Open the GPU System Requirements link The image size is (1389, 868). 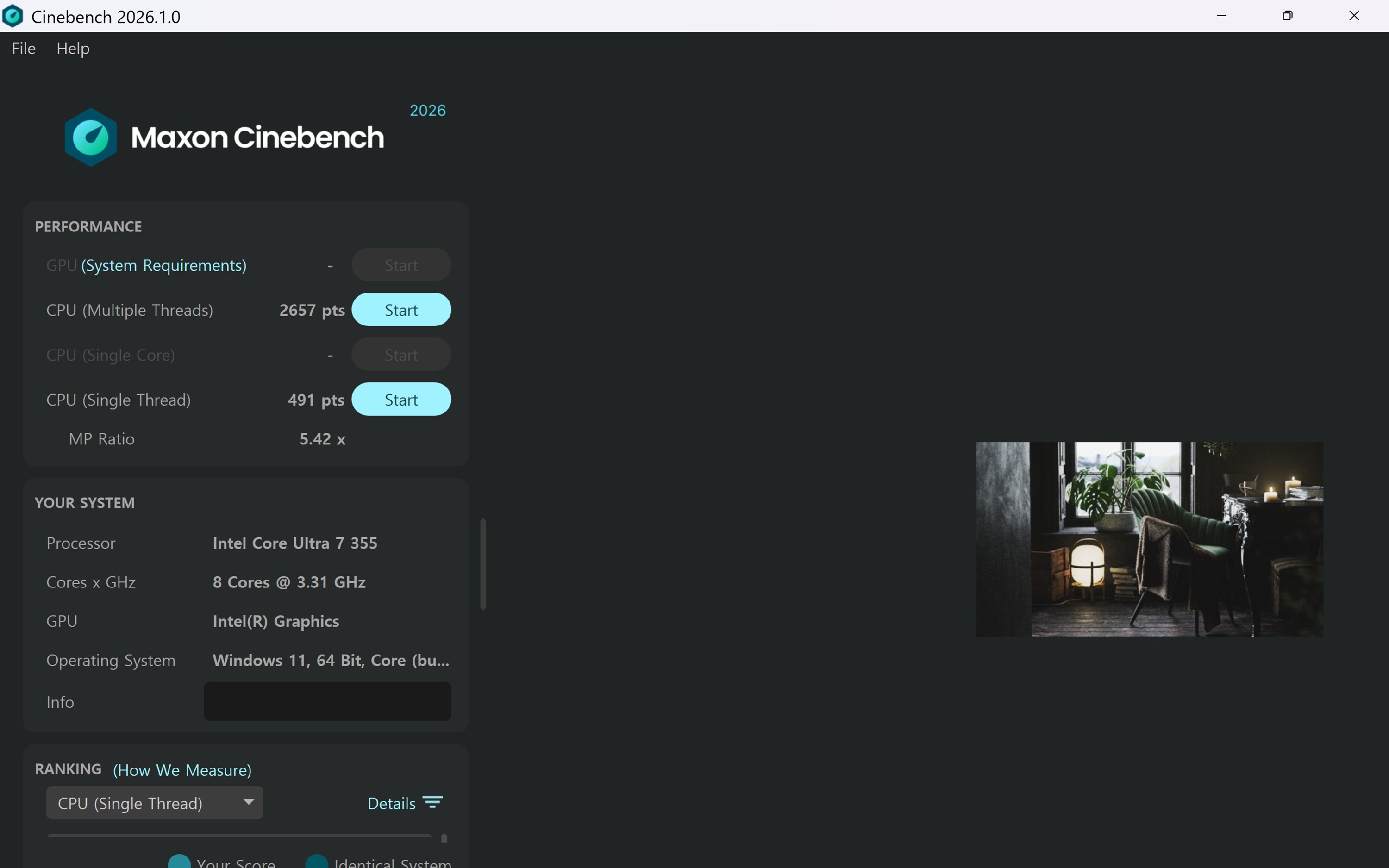click(x=163, y=265)
